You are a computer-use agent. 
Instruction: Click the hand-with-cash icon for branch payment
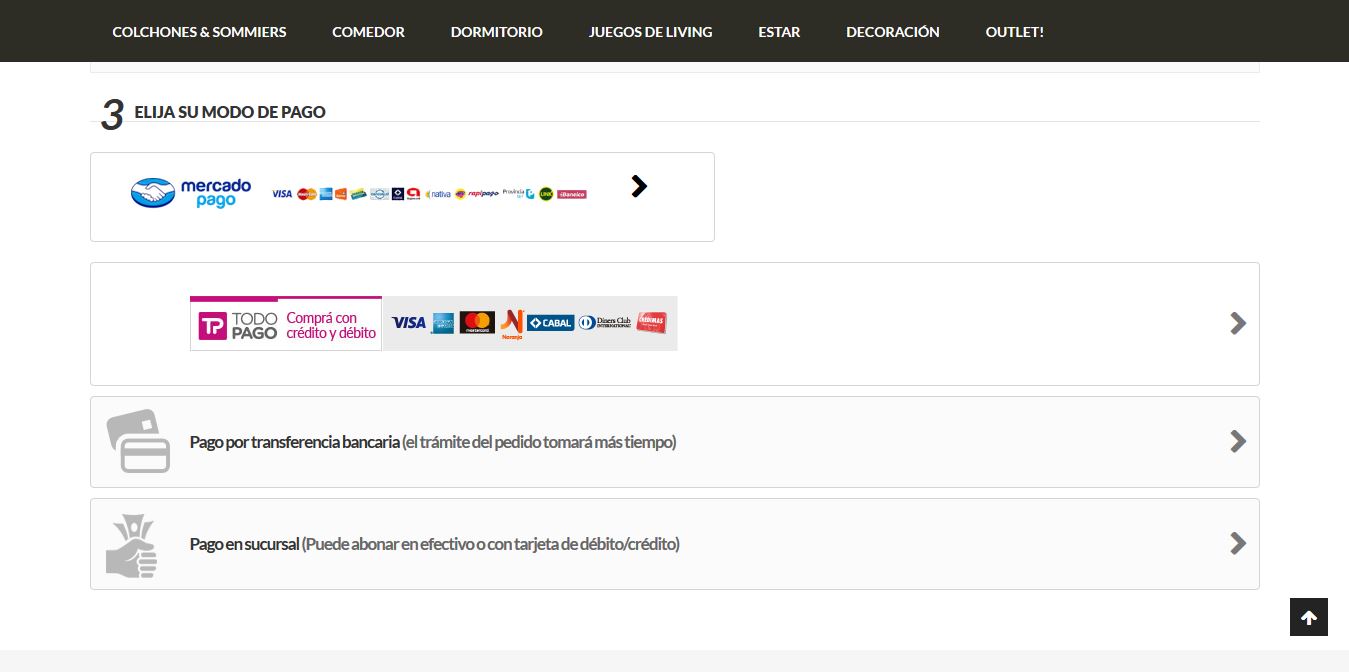[x=132, y=546]
